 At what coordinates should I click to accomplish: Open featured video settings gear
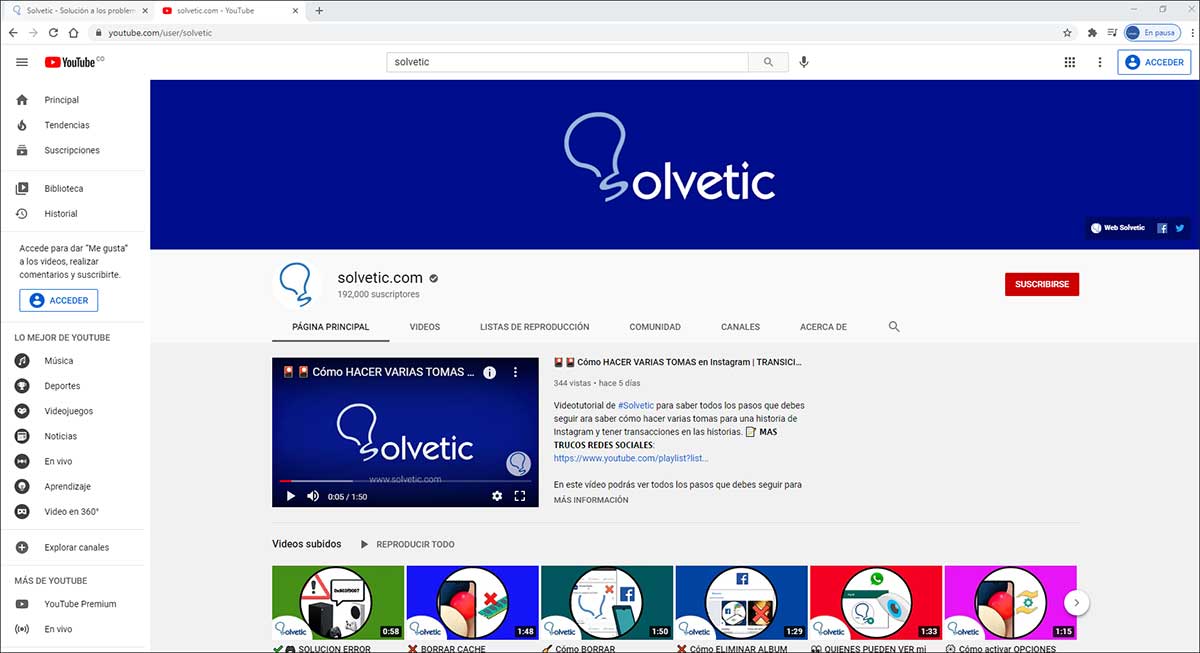[497, 495]
